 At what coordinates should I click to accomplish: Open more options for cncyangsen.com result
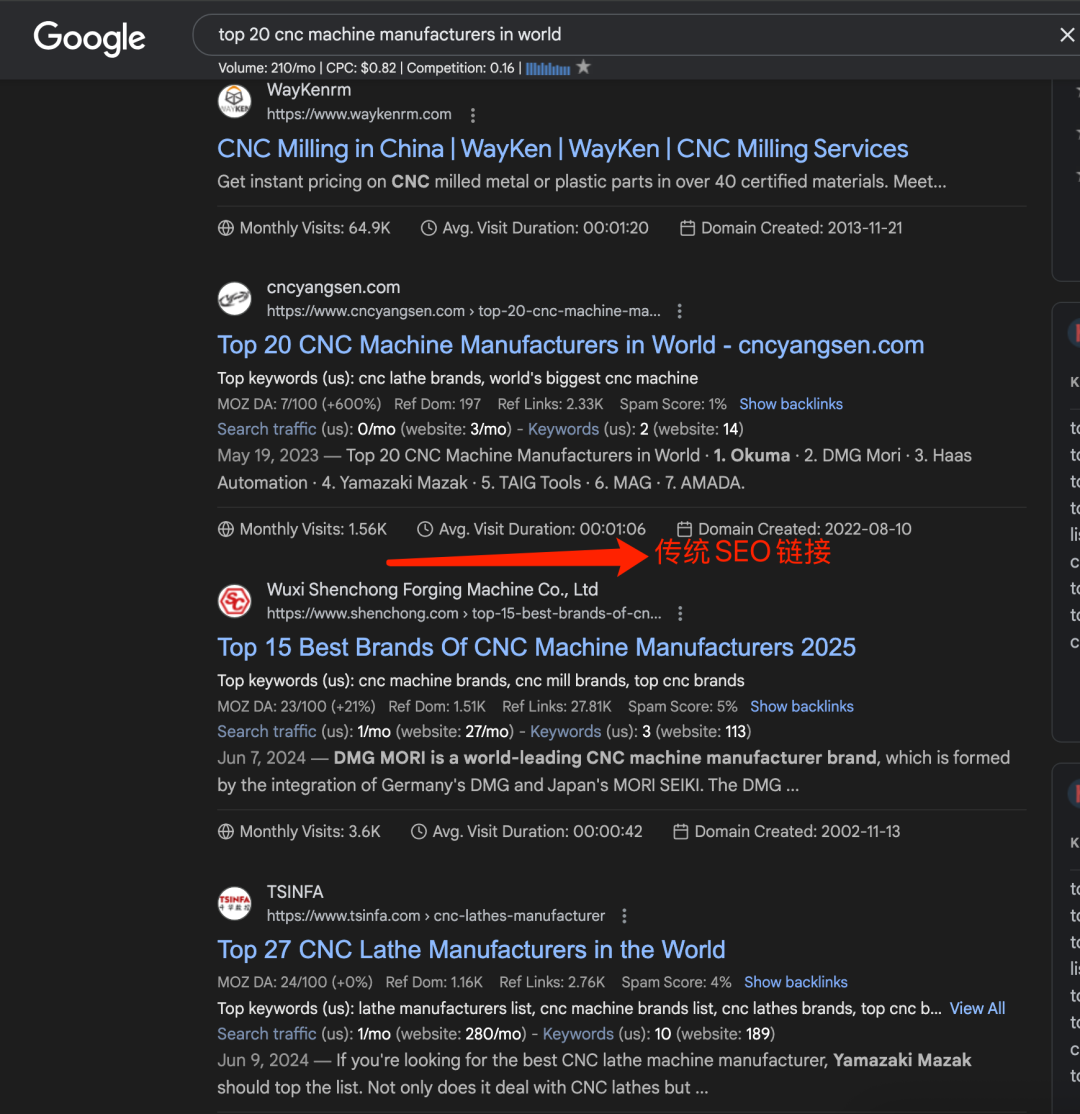(679, 311)
